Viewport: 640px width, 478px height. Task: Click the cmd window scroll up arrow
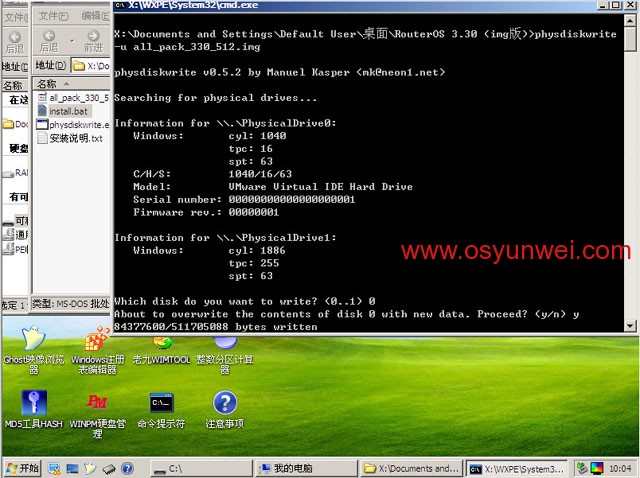630,20
